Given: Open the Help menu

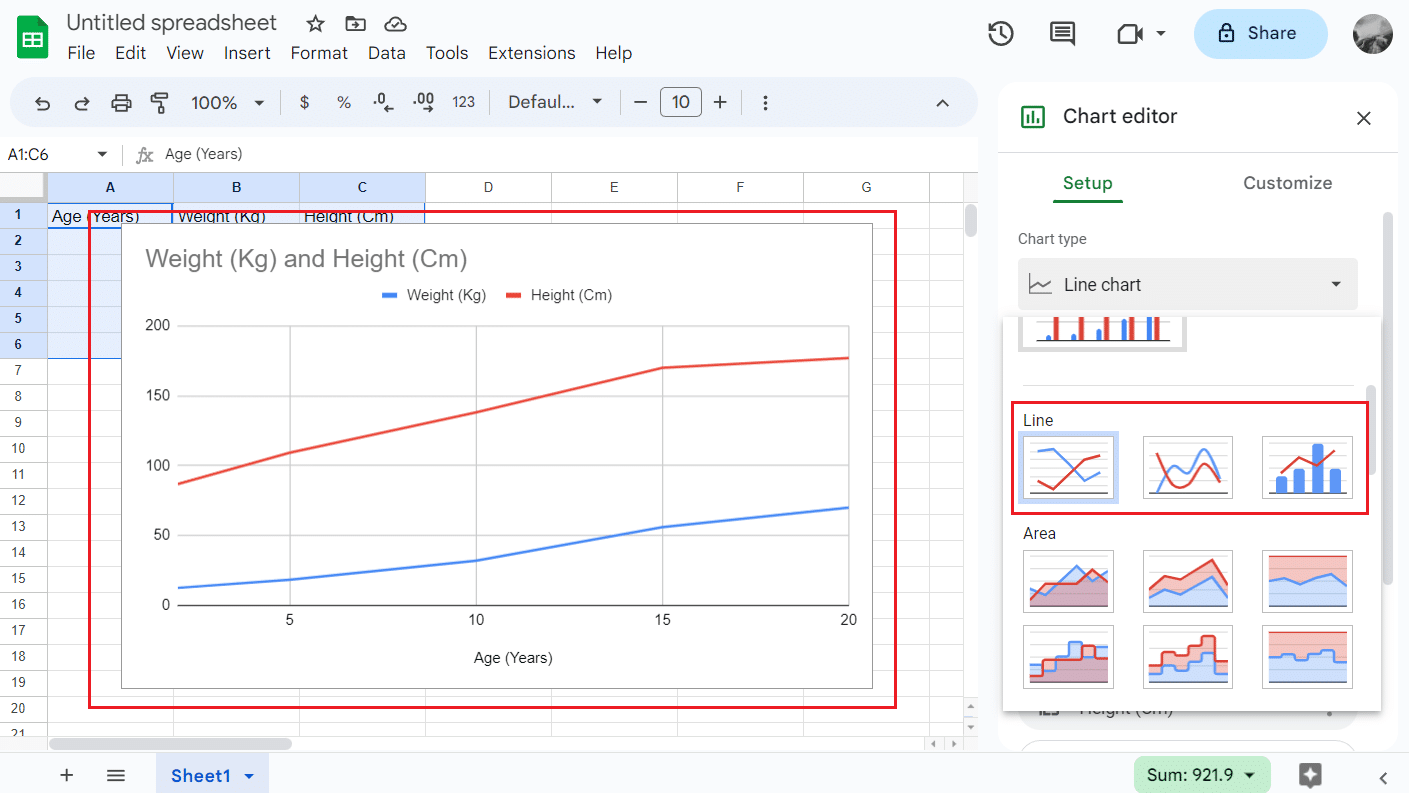Looking at the screenshot, I should pyautogui.click(x=613, y=53).
